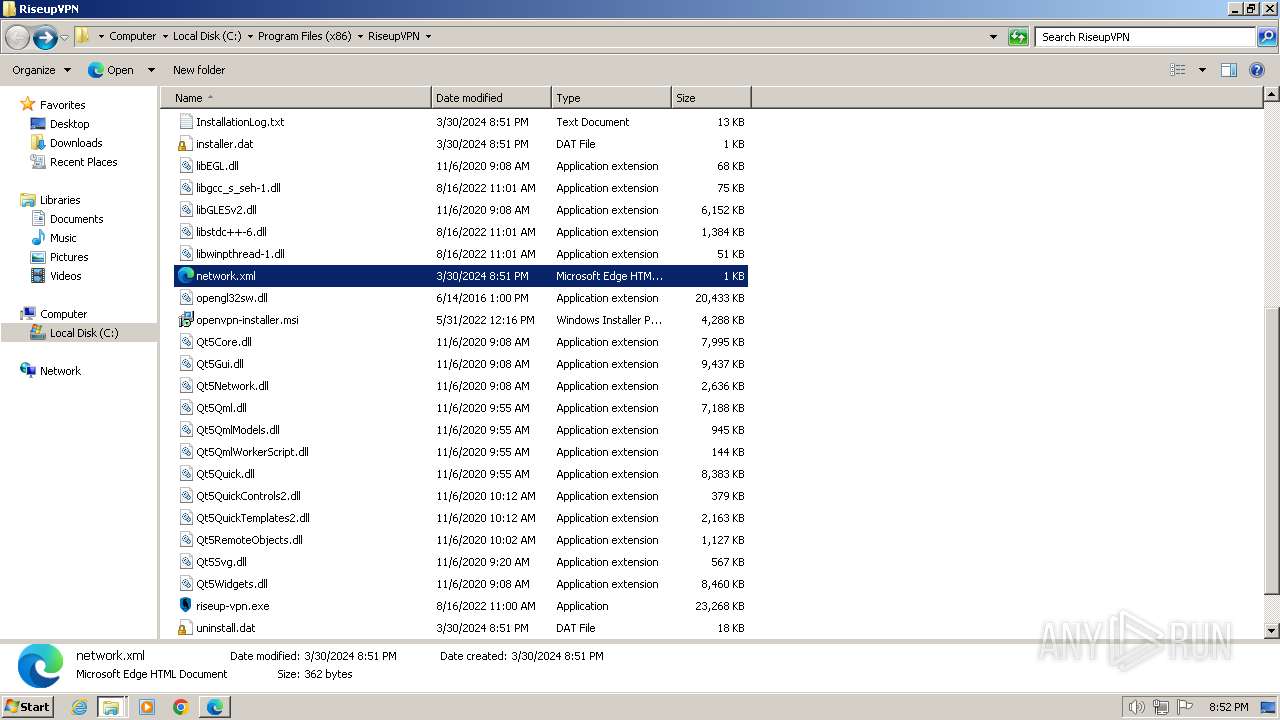The image size is (1280, 720).
Task: Open Internet Explorer from taskbar
Action: pos(80,707)
